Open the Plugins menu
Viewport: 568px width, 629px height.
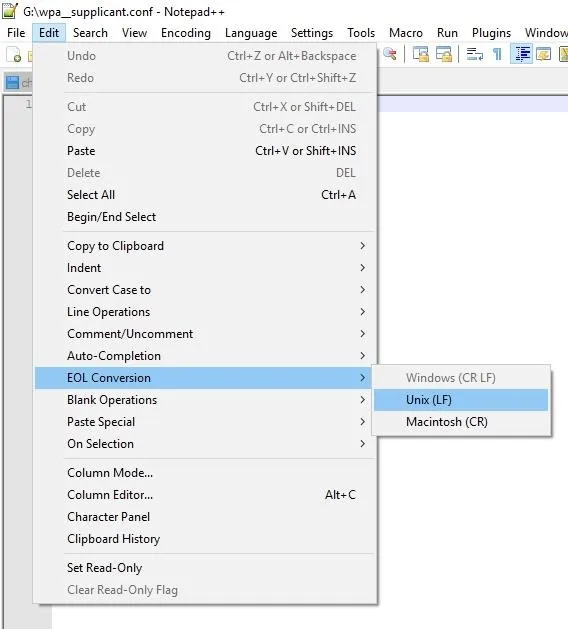491,33
